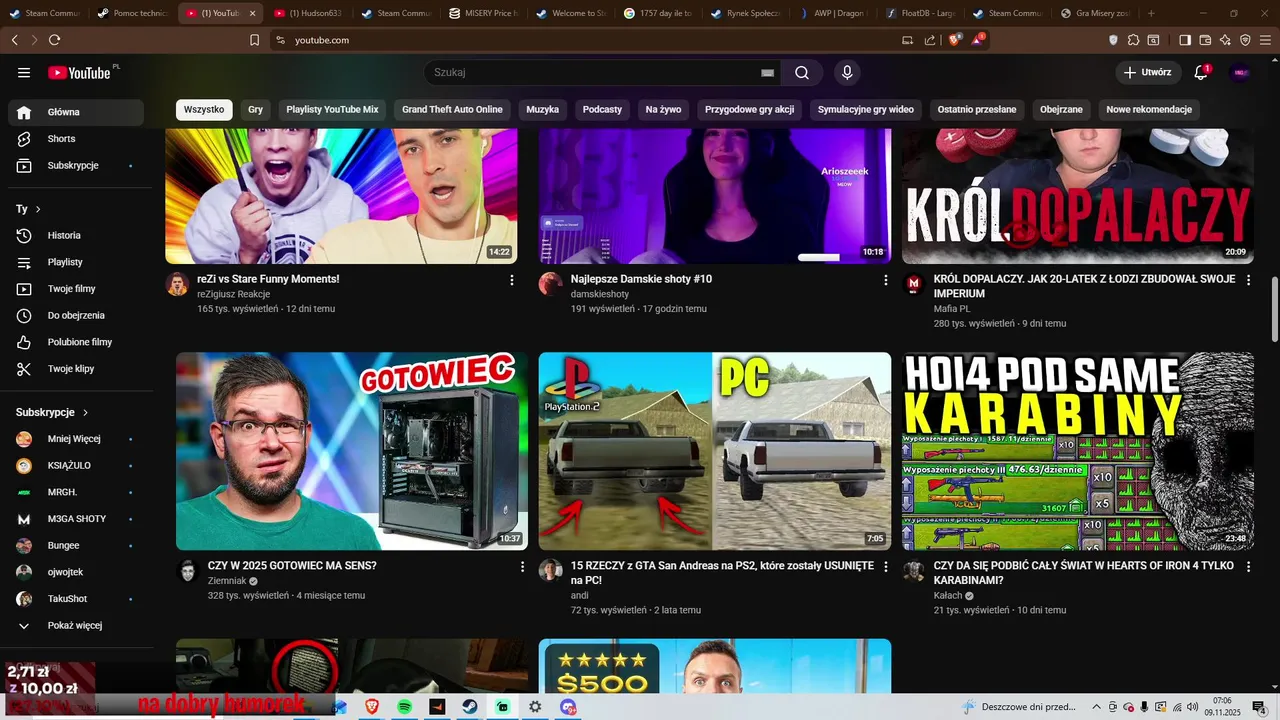Open Ziemniak channel avatar
1280x720 pixels.
(187, 571)
